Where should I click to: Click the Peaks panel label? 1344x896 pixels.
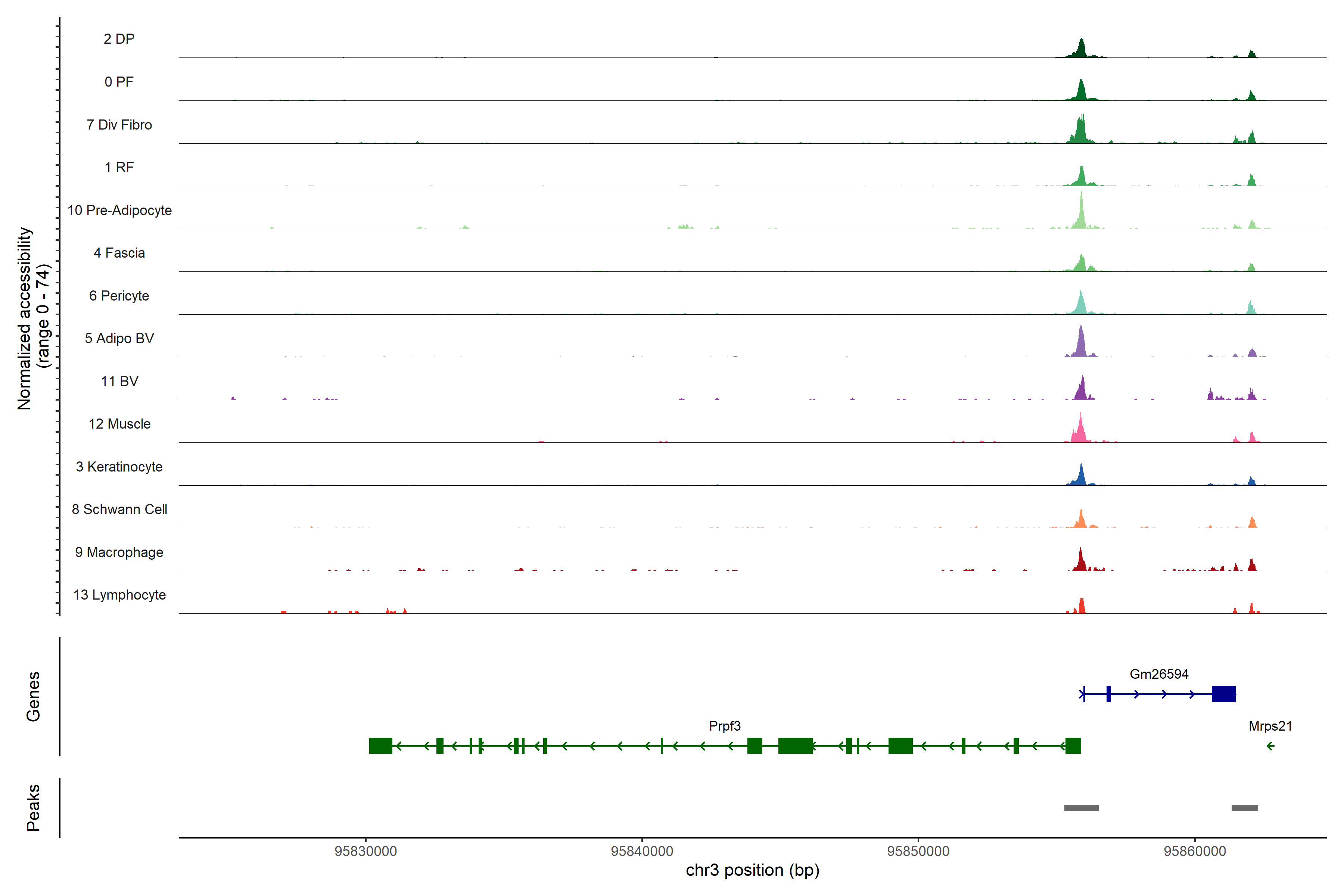pyautogui.click(x=33, y=807)
